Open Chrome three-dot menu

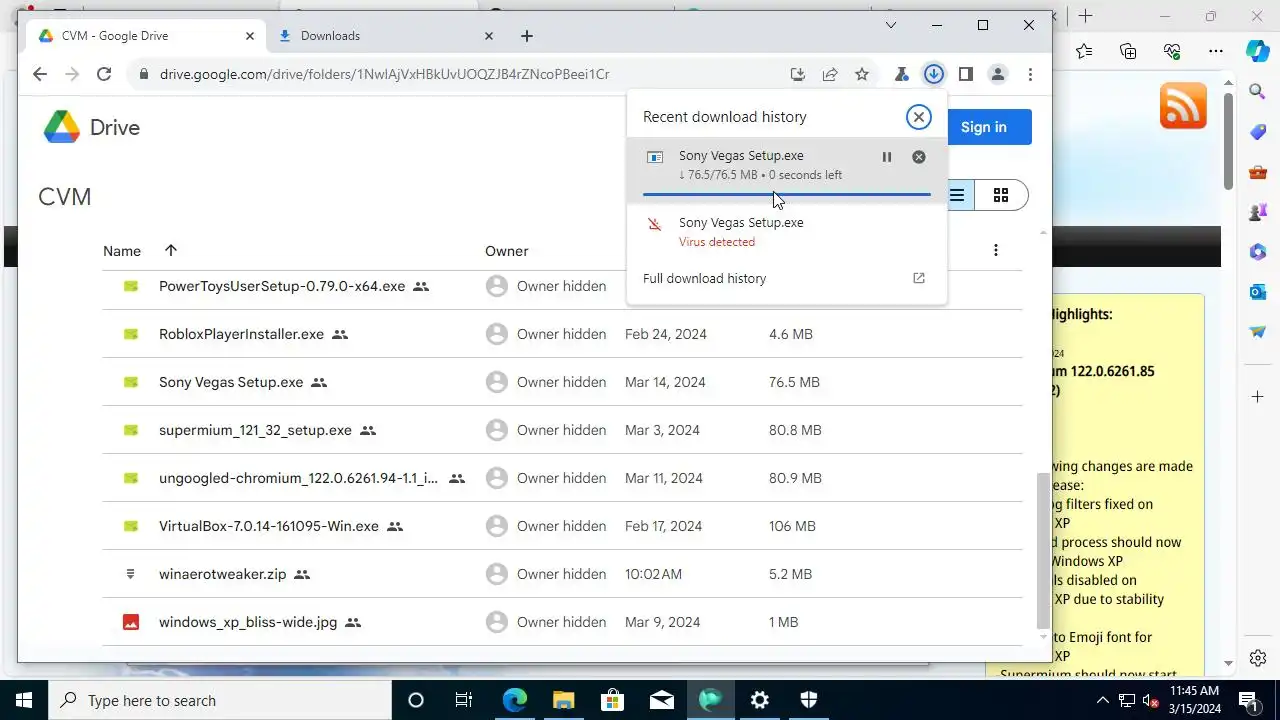[x=1029, y=74]
